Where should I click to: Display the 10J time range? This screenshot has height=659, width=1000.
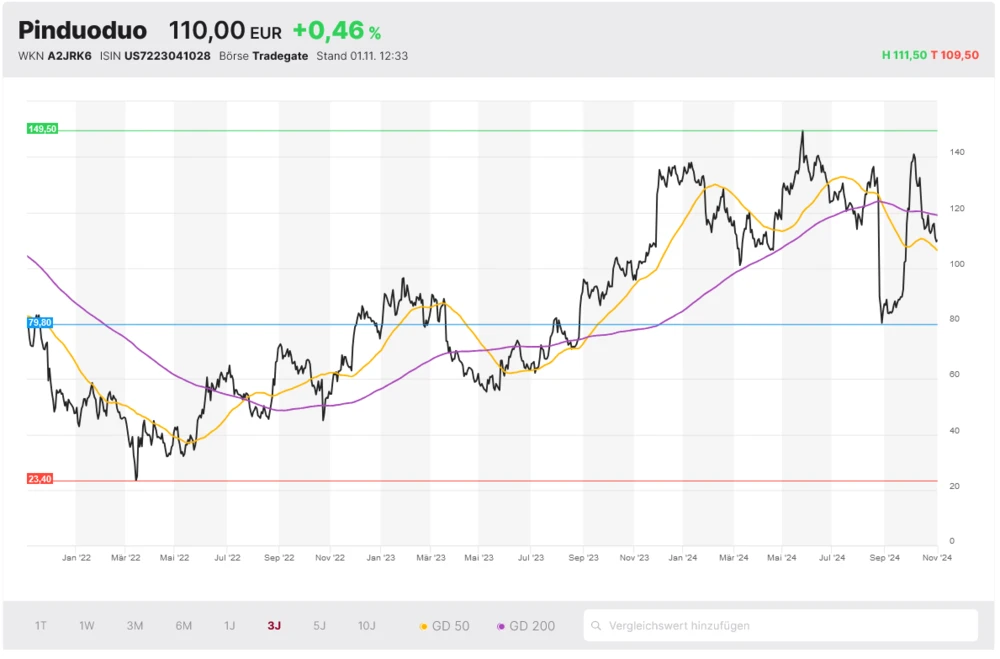pyautogui.click(x=367, y=626)
